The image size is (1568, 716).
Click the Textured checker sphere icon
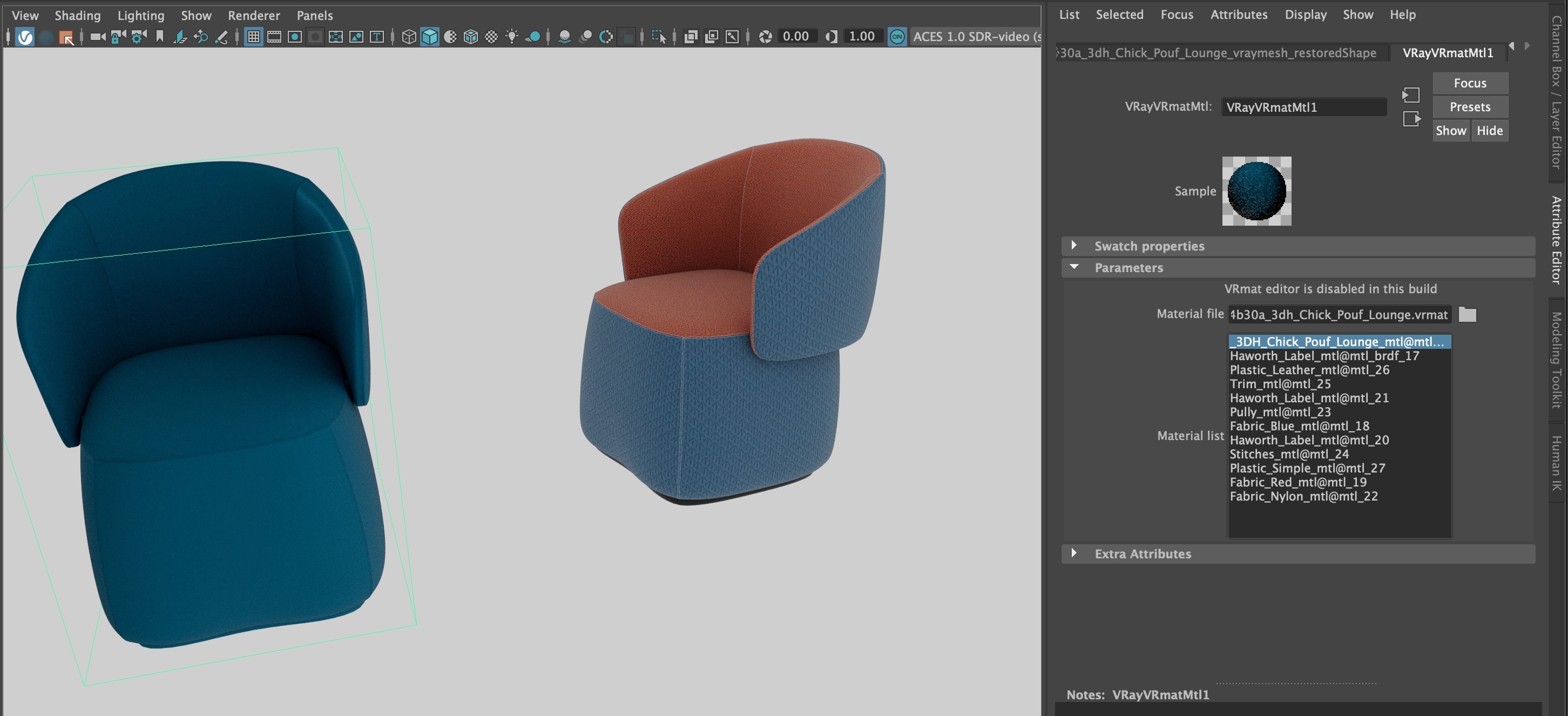coord(491,37)
